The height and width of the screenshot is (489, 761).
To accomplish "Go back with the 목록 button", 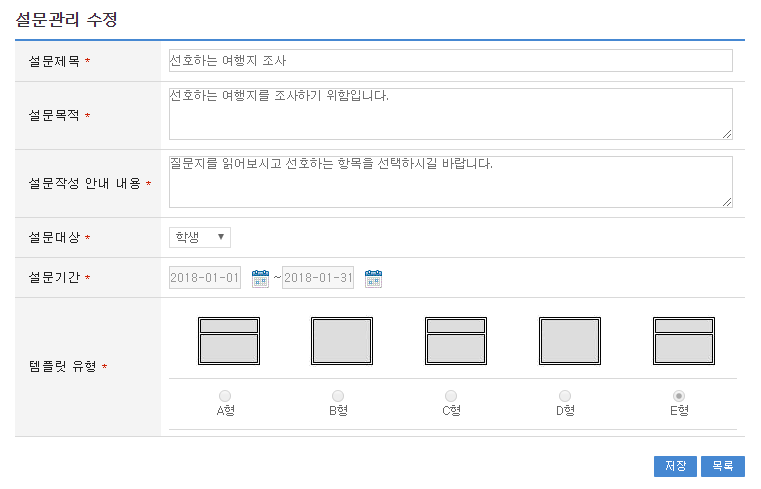I will click(x=722, y=466).
